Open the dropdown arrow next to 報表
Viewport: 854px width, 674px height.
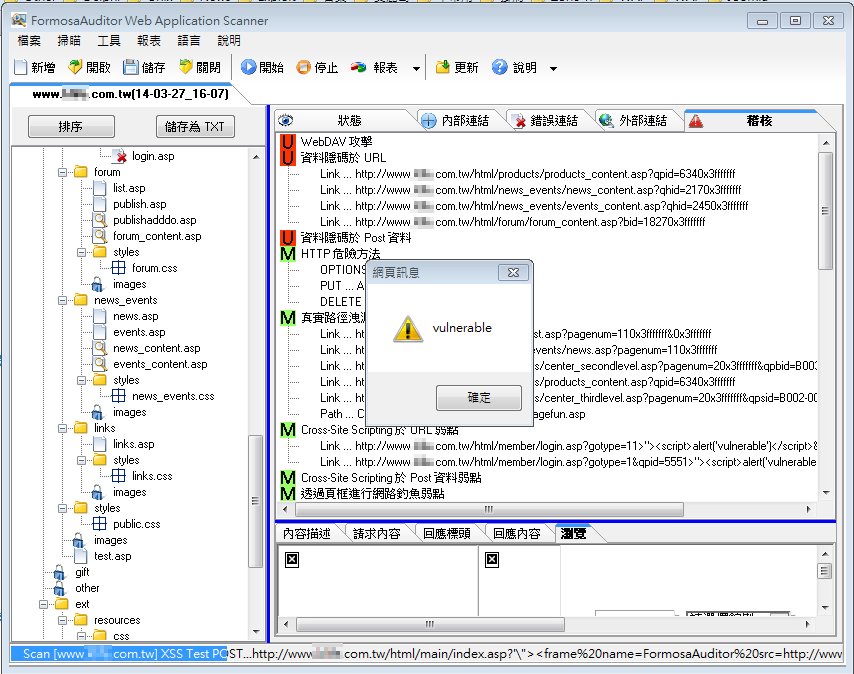[416, 69]
